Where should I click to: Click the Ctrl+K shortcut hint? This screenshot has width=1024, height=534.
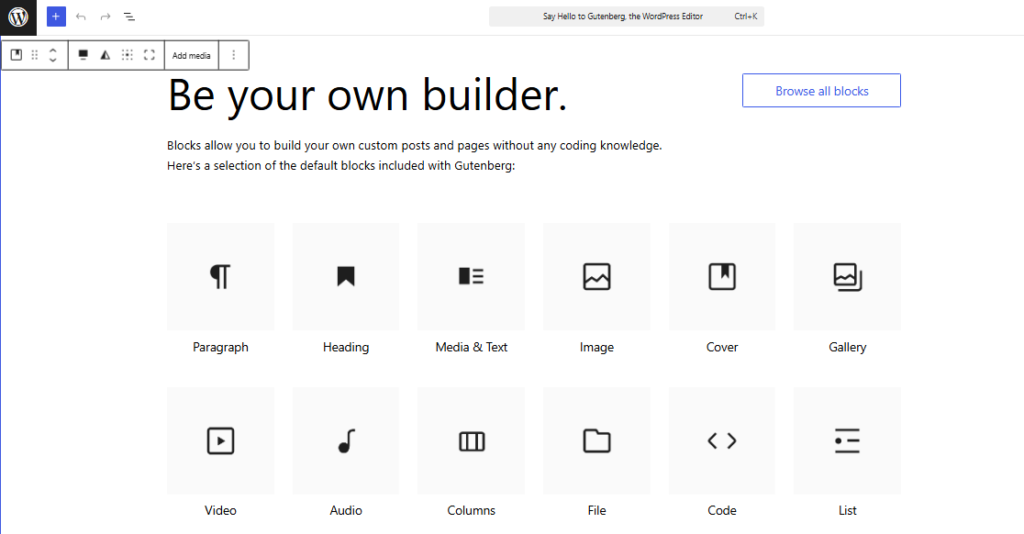click(x=746, y=16)
